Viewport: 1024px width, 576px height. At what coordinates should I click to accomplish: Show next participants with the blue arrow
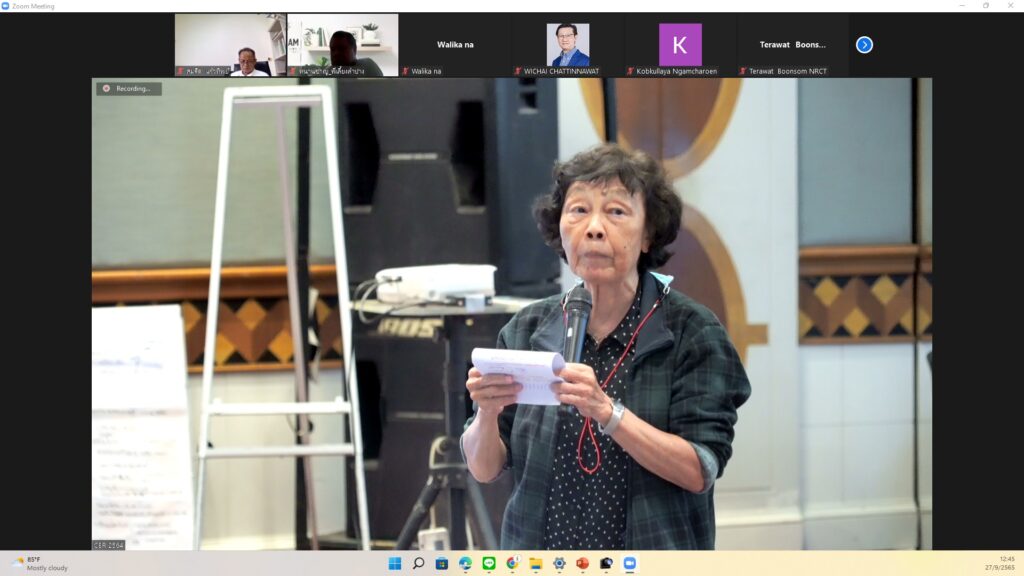click(864, 45)
